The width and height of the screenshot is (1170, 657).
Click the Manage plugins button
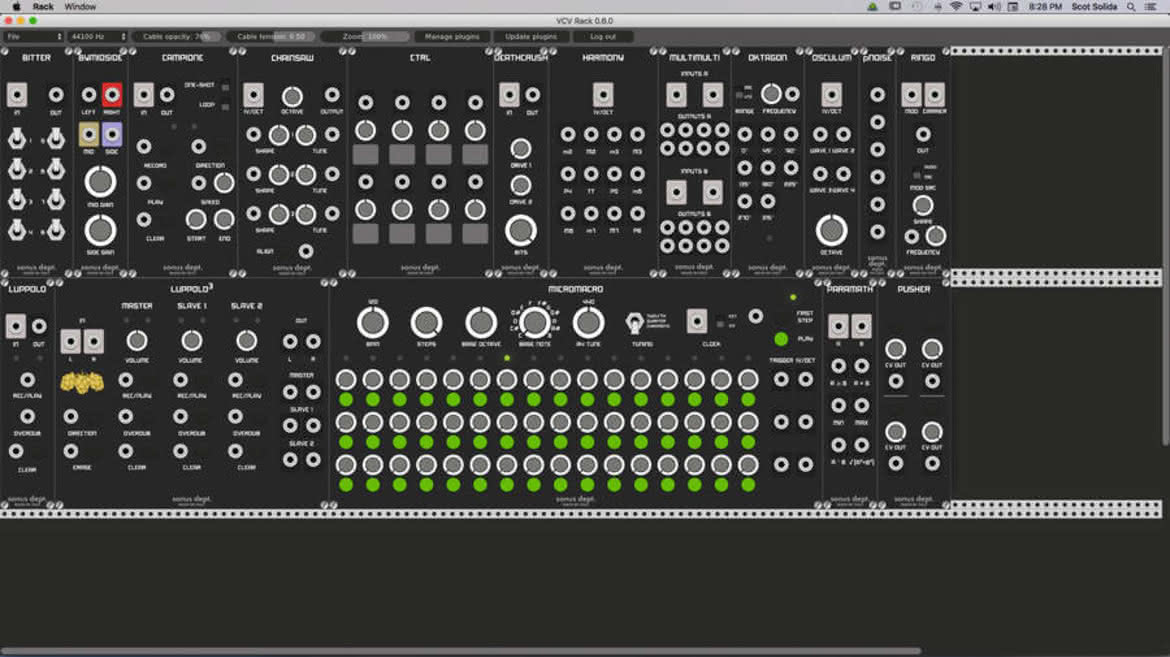pyautogui.click(x=452, y=37)
